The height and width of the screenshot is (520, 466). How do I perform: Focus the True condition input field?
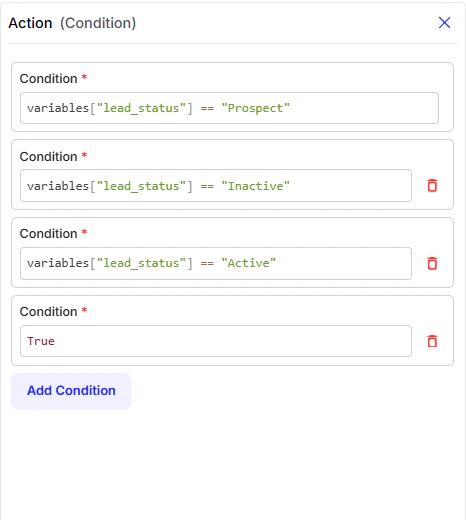coord(216,341)
